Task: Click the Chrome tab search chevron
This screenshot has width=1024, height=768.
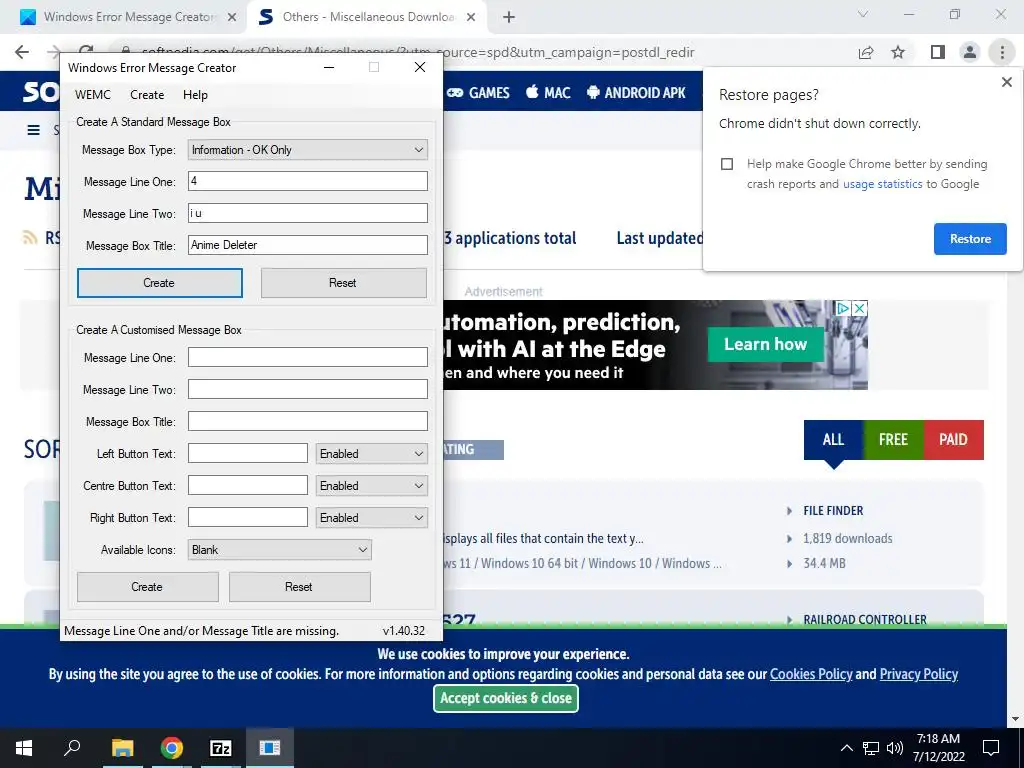Action: point(863,14)
